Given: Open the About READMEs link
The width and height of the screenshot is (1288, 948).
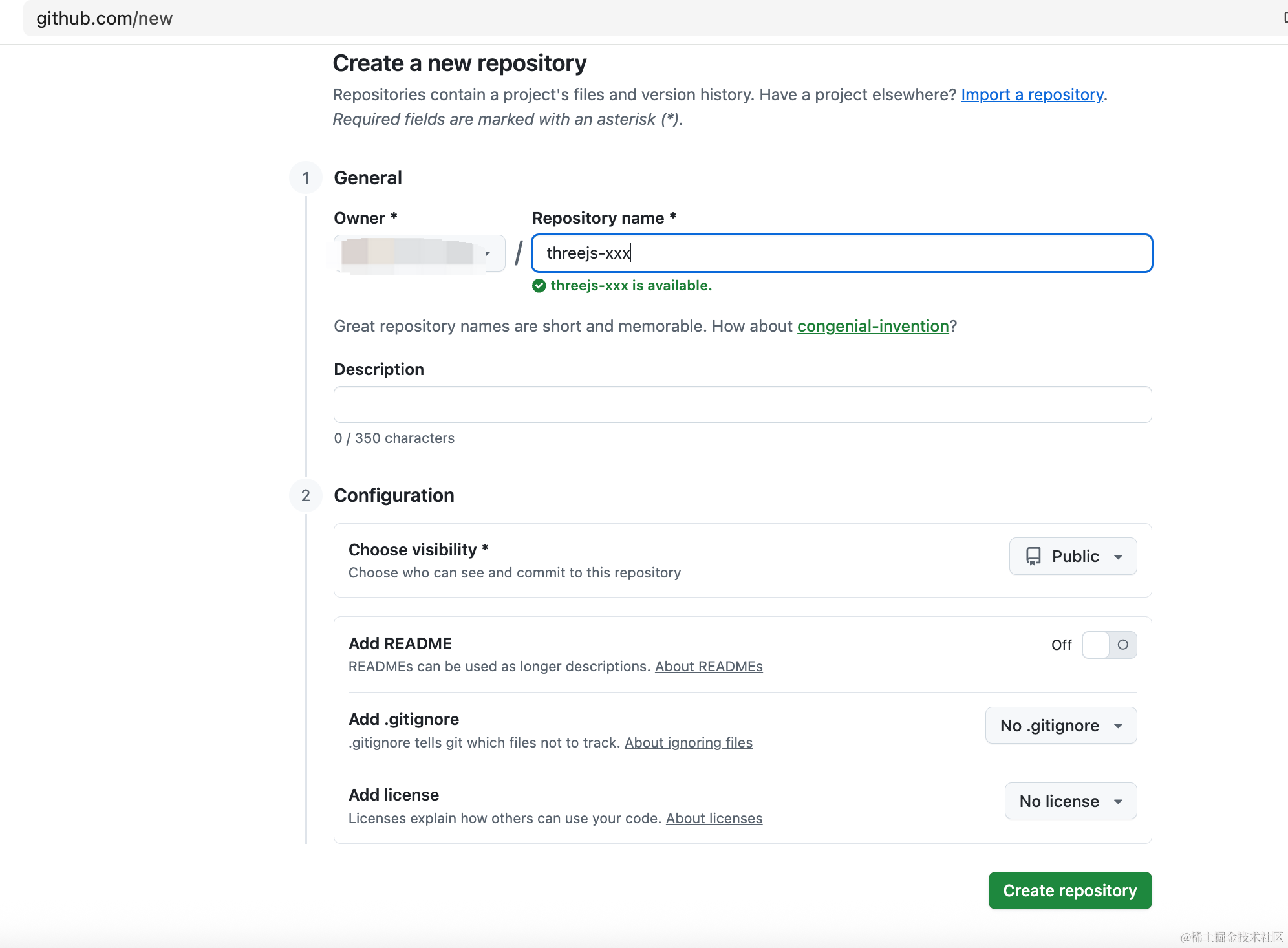Looking at the screenshot, I should coord(709,667).
